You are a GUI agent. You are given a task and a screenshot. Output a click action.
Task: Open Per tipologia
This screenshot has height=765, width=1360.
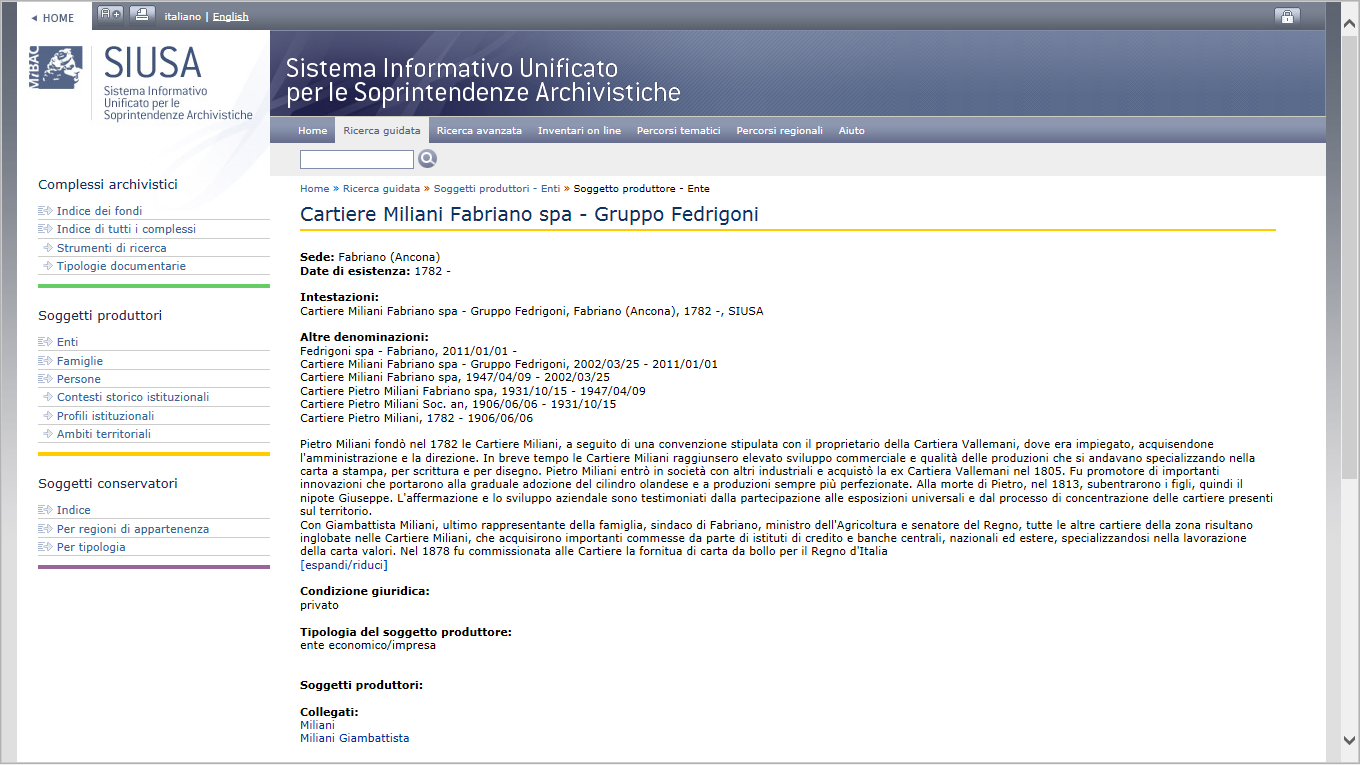(x=91, y=547)
